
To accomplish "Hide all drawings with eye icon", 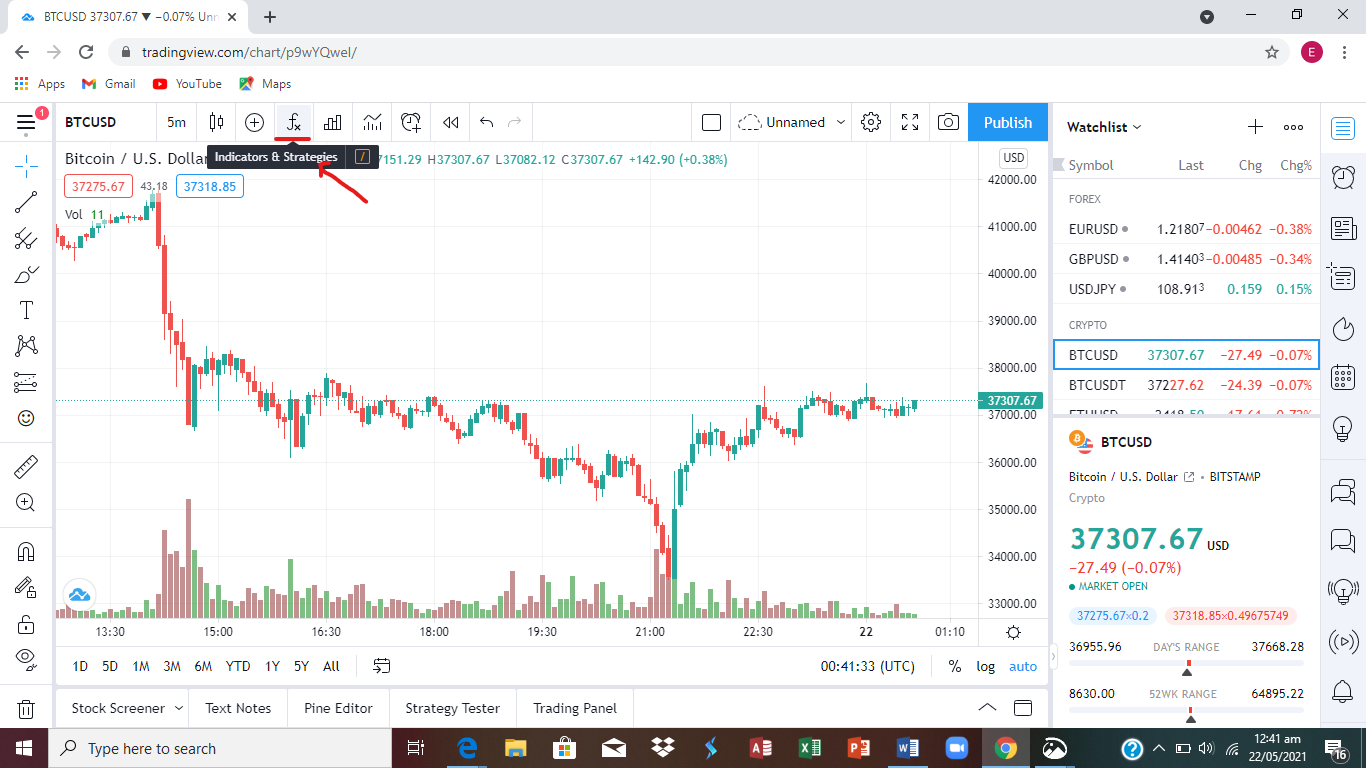I will point(26,659).
